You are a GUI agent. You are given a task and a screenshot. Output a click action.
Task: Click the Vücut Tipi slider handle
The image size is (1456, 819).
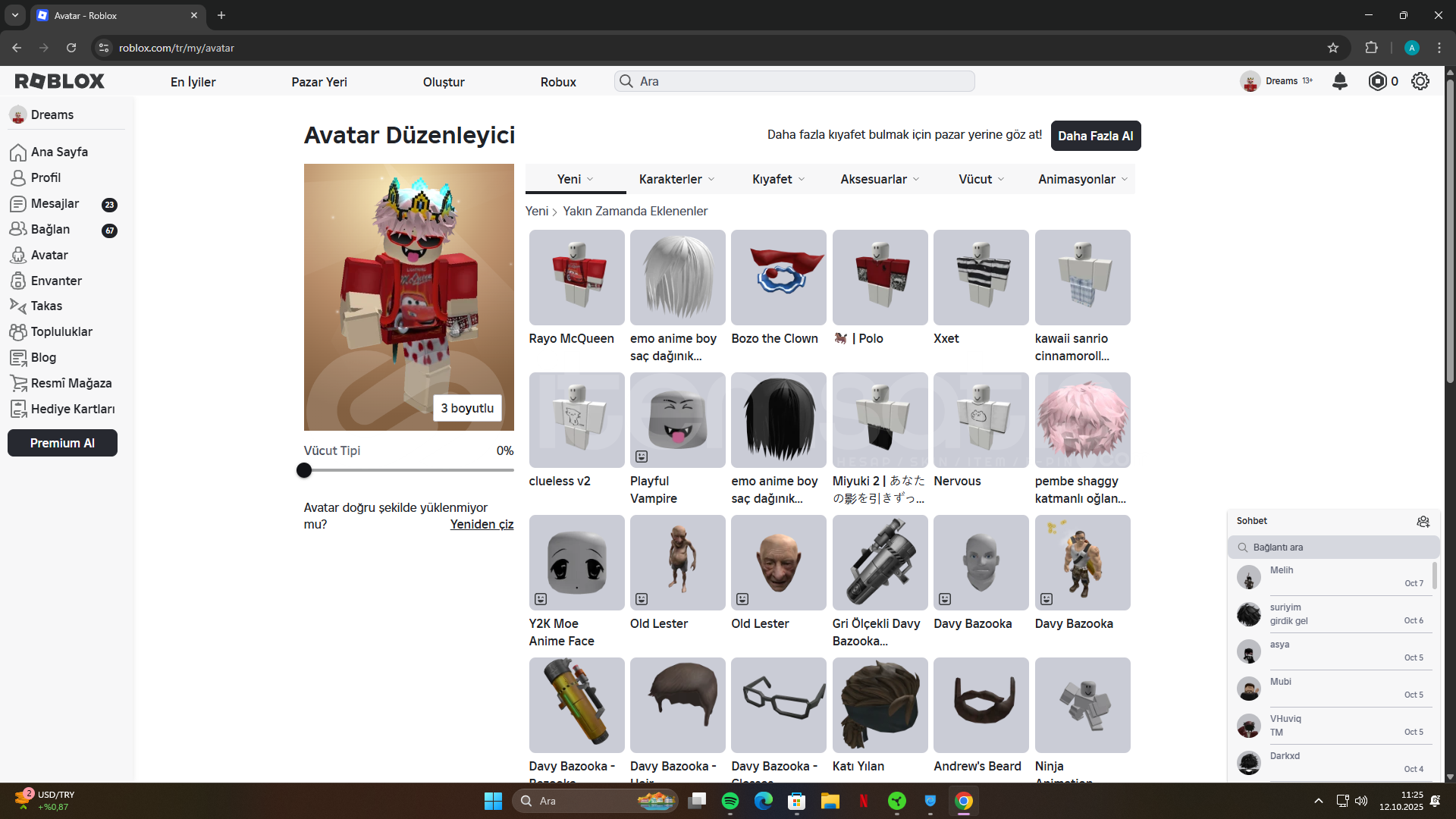[304, 470]
